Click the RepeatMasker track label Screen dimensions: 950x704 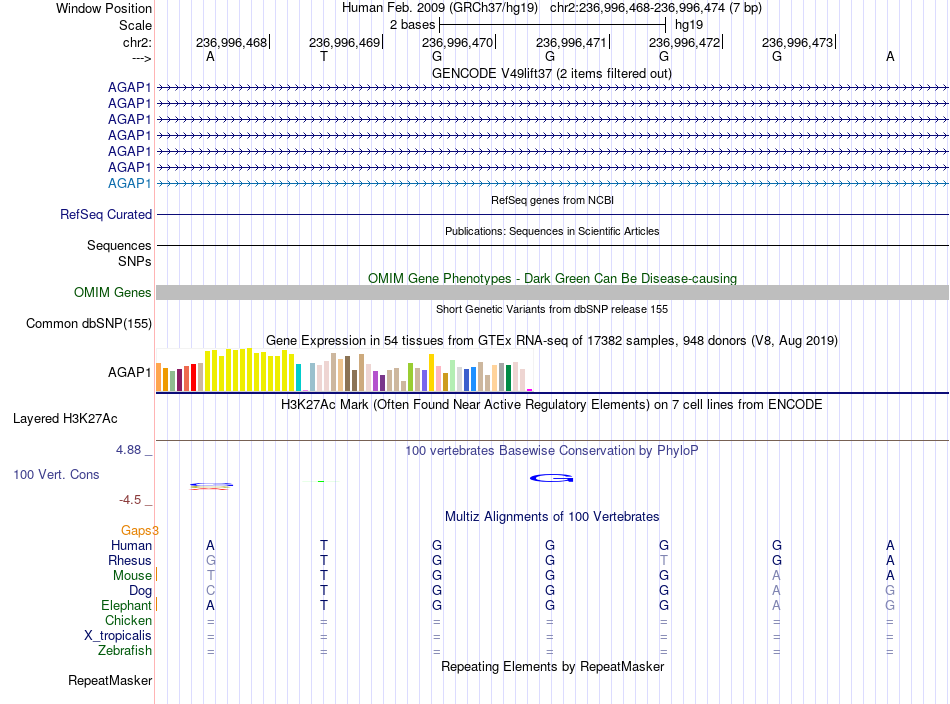click(x=110, y=681)
